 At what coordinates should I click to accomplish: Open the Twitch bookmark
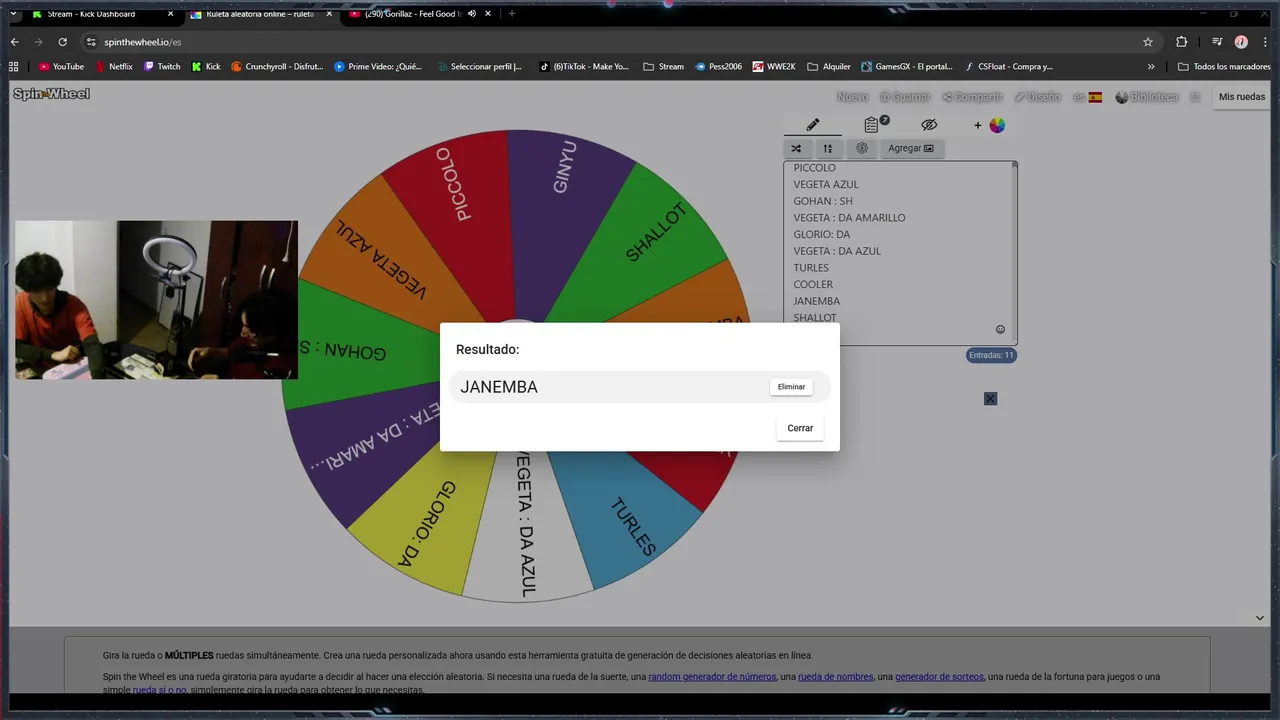[x=162, y=67]
